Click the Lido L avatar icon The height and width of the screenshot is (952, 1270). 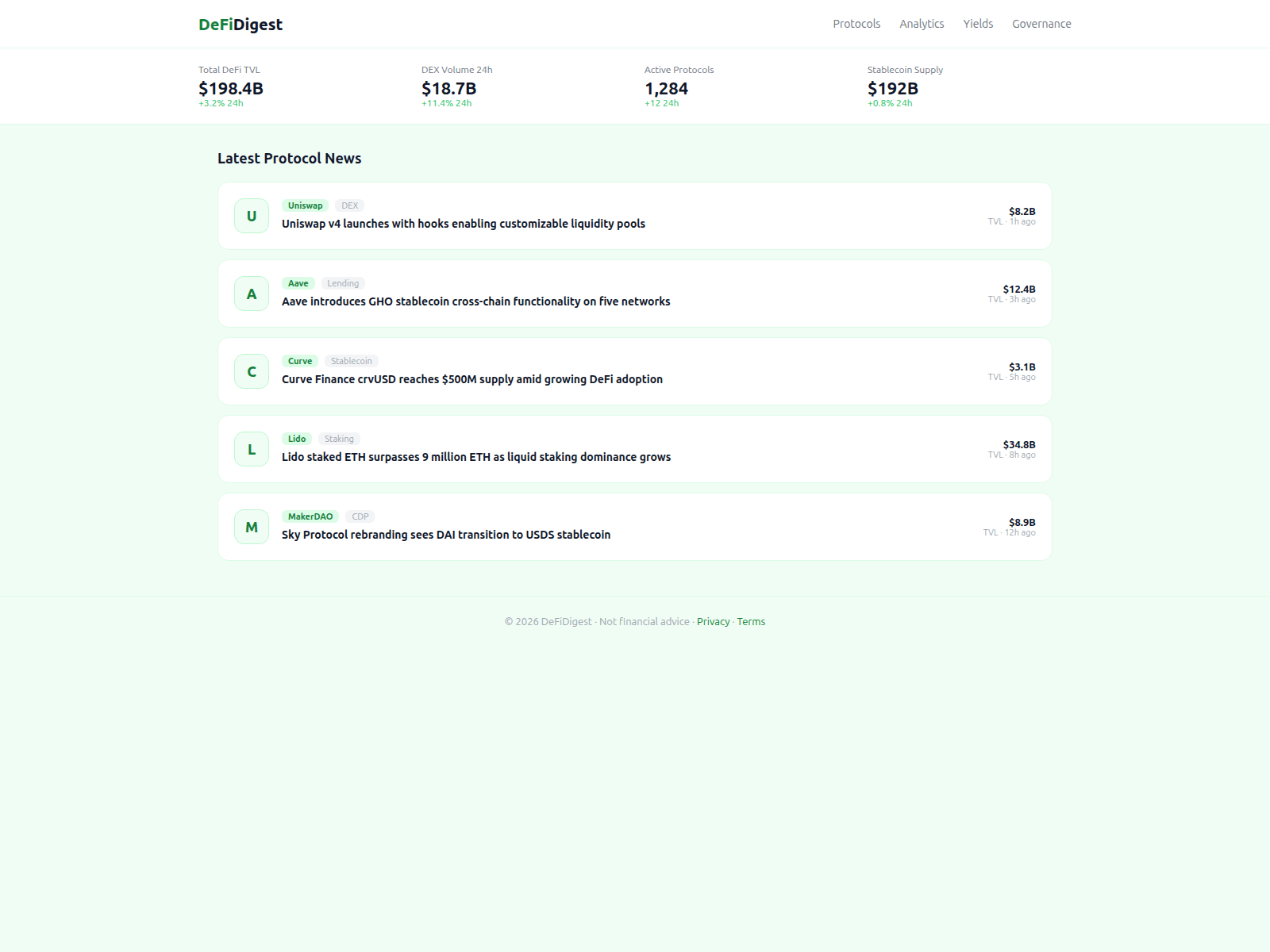pyautogui.click(x=252, y=449)
